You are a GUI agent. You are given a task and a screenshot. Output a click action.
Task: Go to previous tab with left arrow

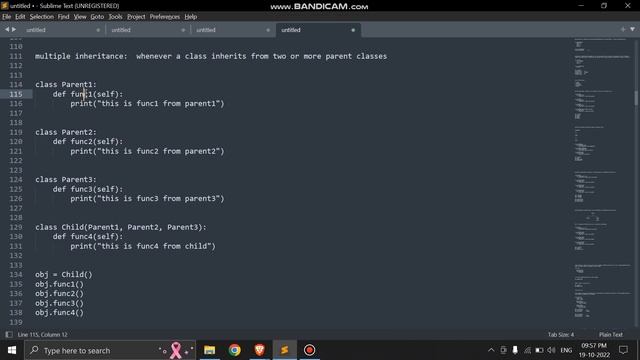[x=7, y=29]
